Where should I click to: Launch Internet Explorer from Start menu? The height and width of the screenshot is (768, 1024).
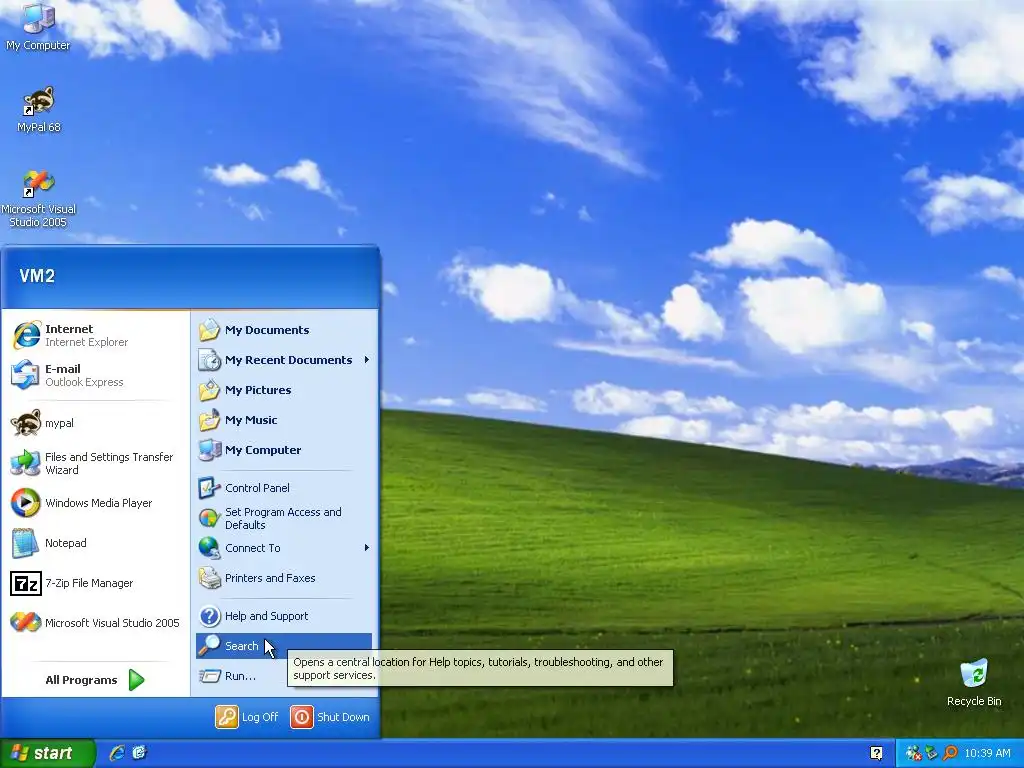click(96, 335)
